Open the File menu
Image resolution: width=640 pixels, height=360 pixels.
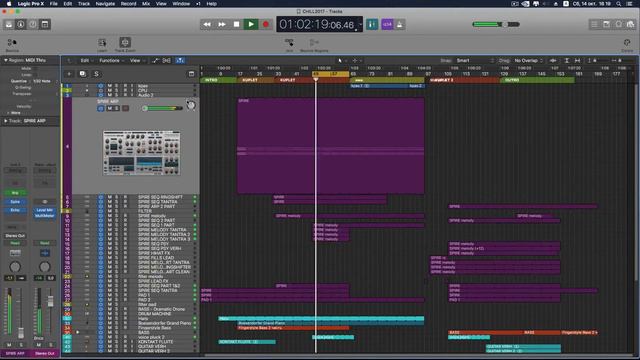(x=53, y=4)
